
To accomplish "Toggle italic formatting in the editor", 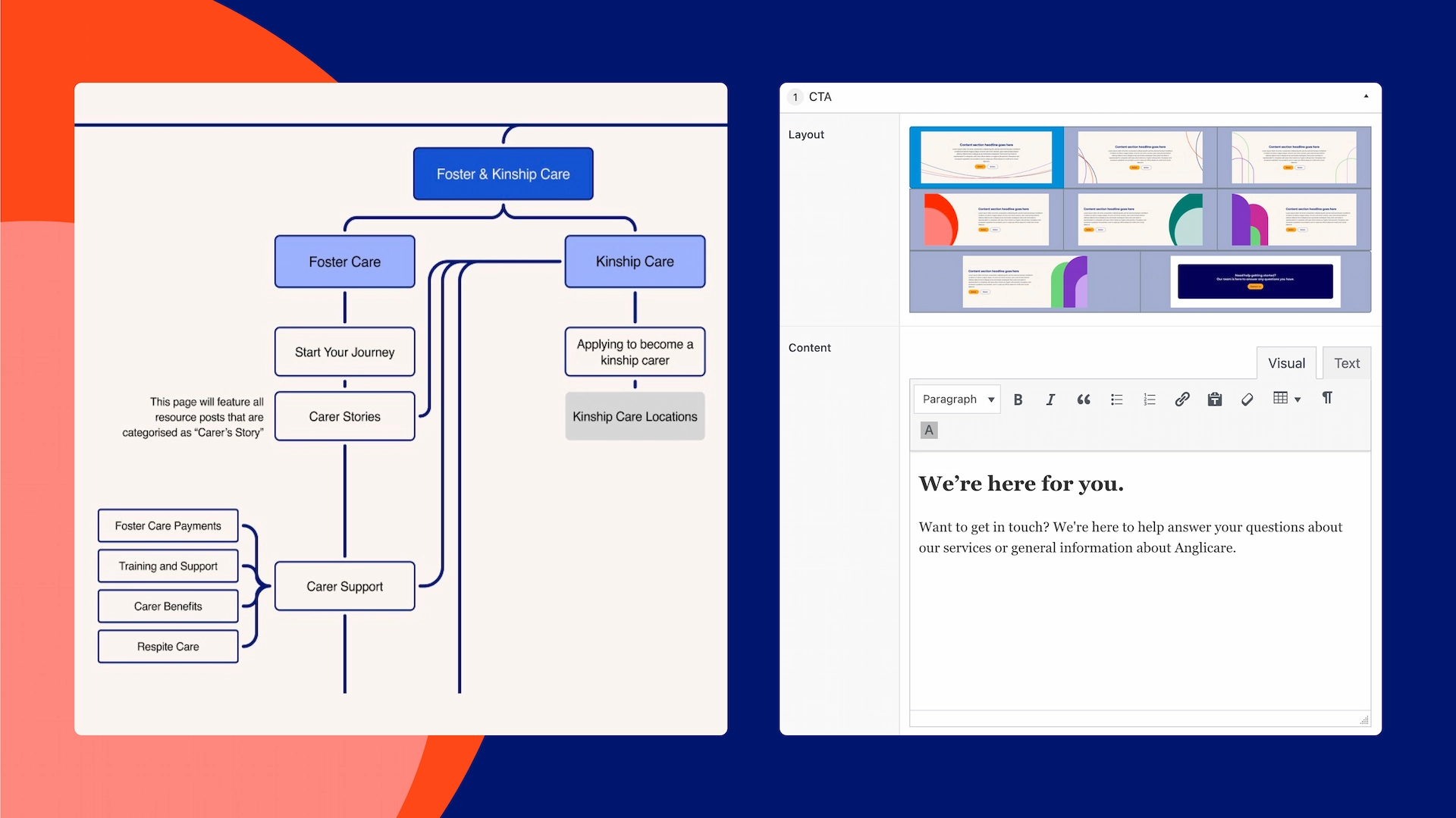I will pyautogui.click(x=1050, y=400).
